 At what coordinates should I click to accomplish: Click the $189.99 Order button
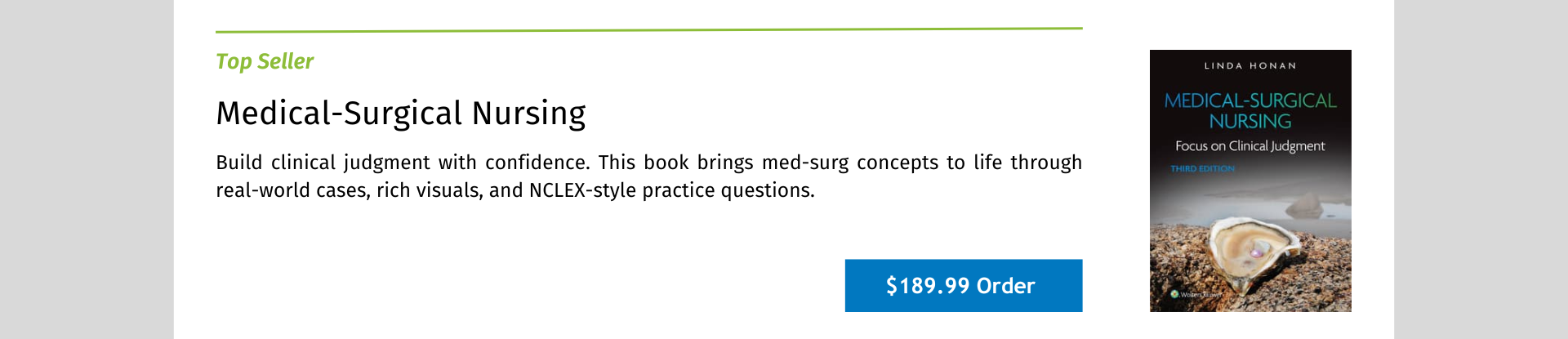click(964, 286)
